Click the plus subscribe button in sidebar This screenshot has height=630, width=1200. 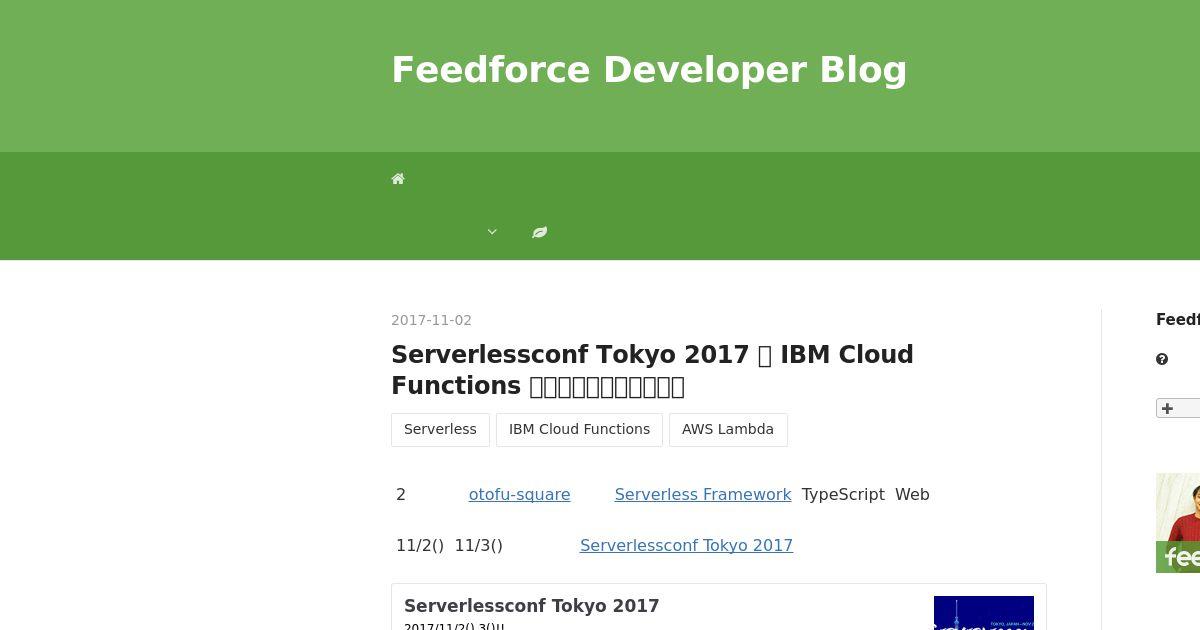point(1178,408)
